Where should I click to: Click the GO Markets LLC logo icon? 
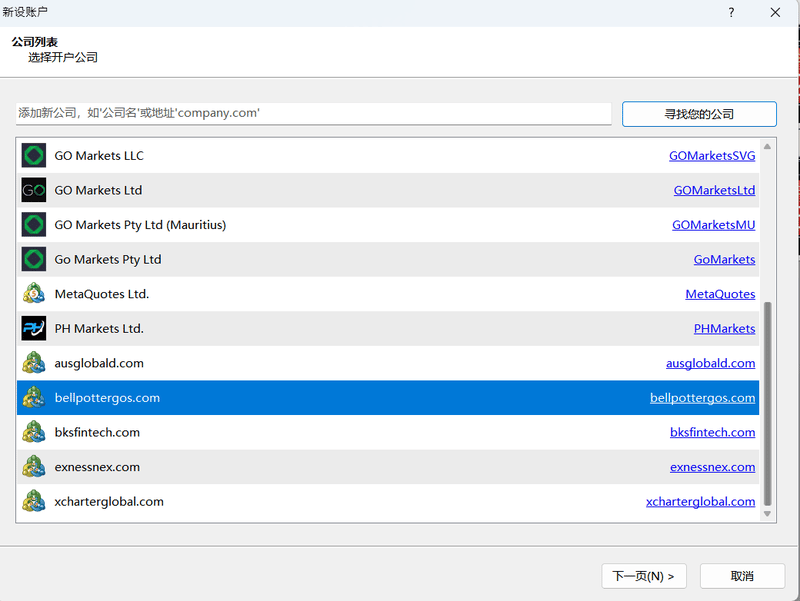pos(34,156)
